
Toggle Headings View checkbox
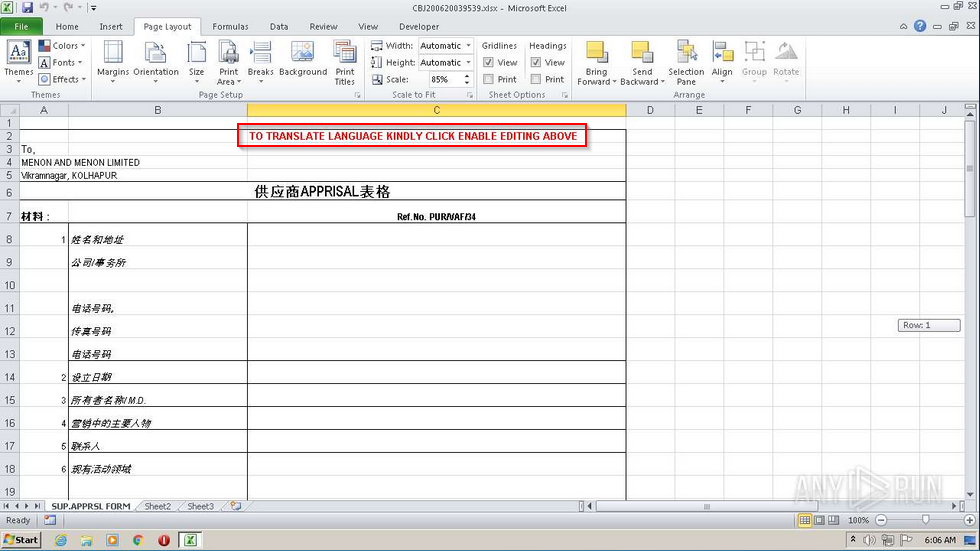pyautogui.click(x=536, y=62)
